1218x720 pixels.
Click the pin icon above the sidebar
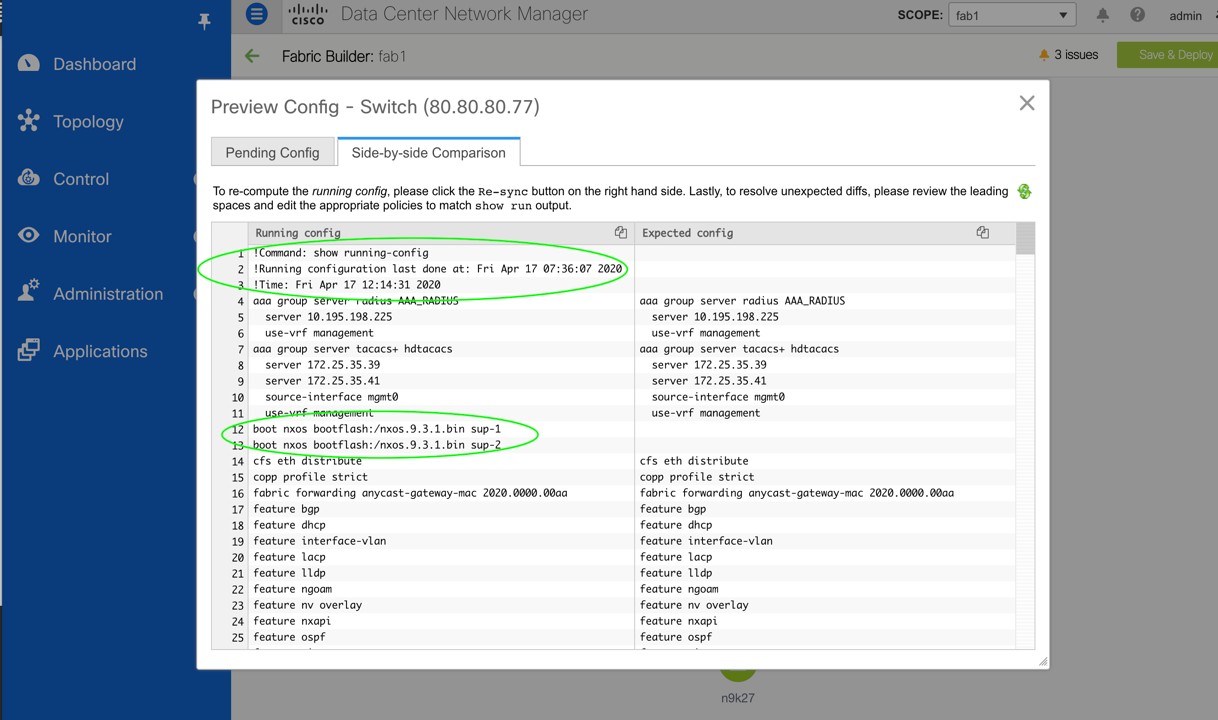(x=204, y=21)
